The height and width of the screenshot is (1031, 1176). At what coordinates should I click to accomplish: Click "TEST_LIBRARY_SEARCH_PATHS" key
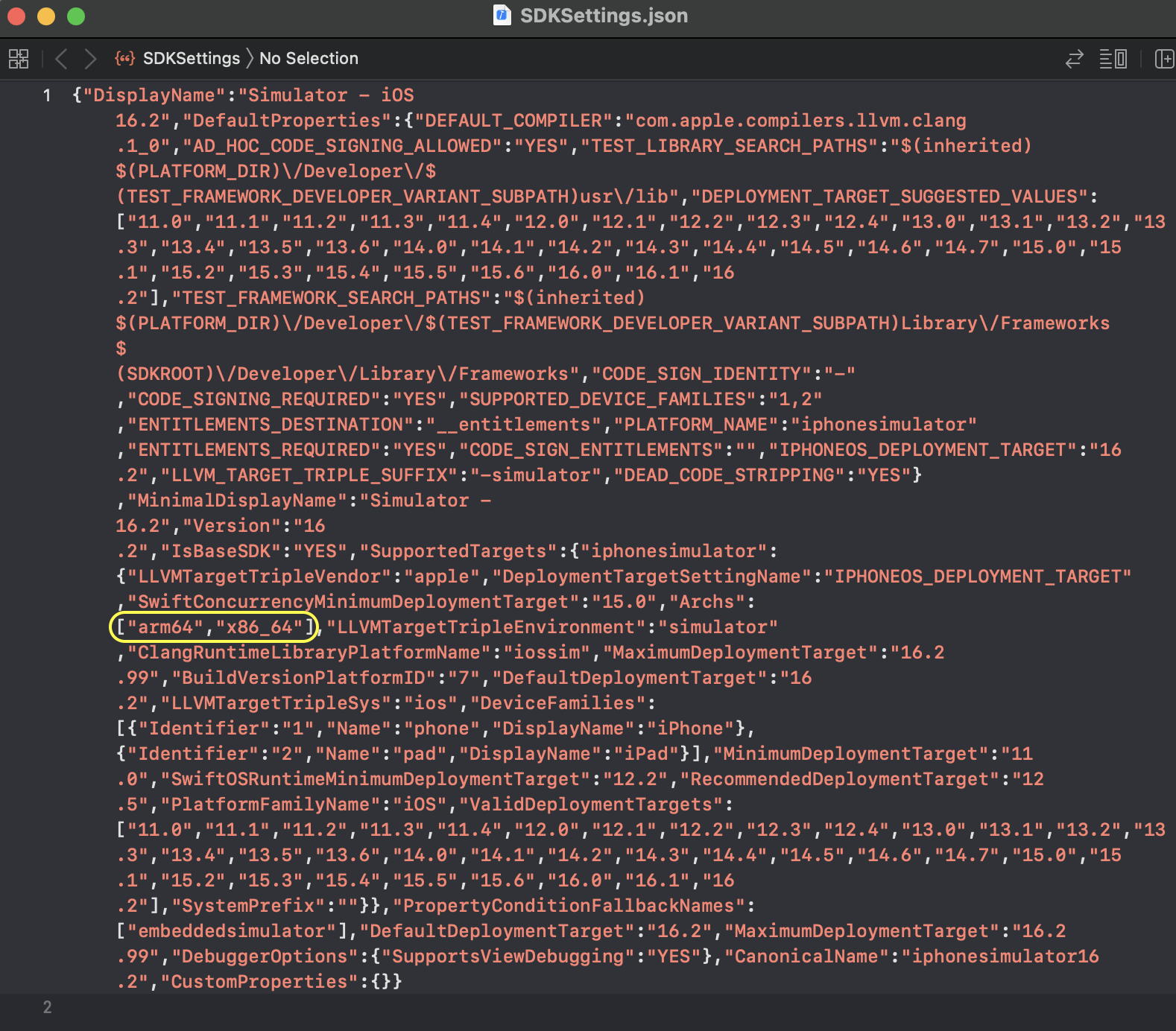click(735, 146)
